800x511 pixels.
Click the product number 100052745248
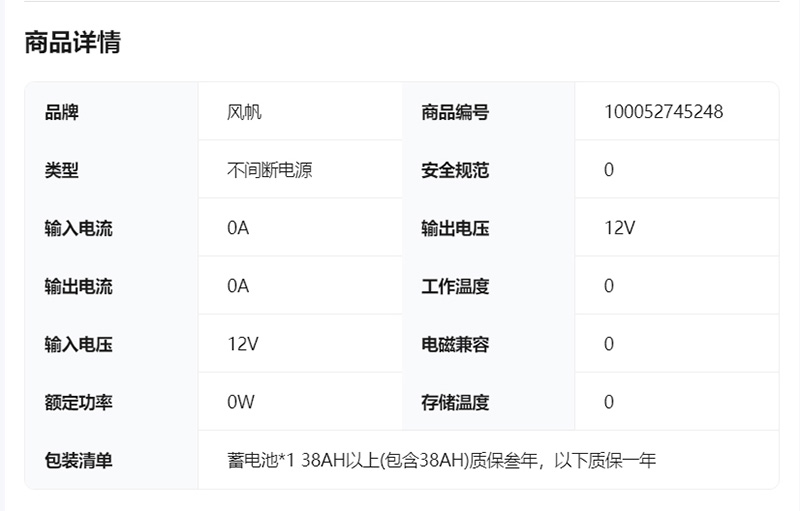663,112
